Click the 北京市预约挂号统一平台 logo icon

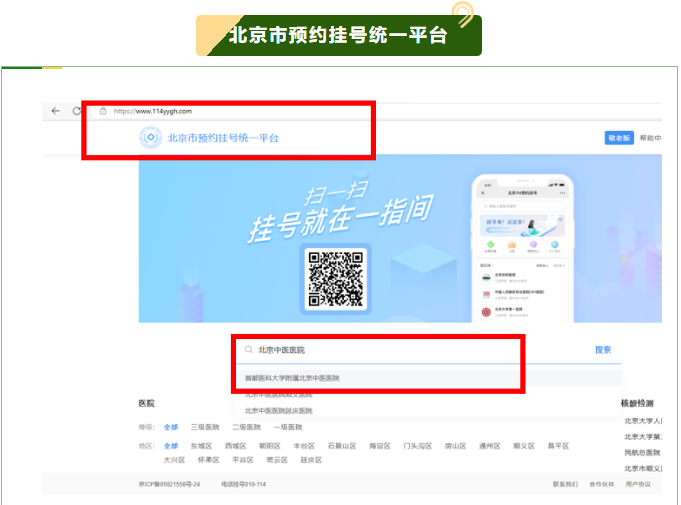click(x=150, y=138)
